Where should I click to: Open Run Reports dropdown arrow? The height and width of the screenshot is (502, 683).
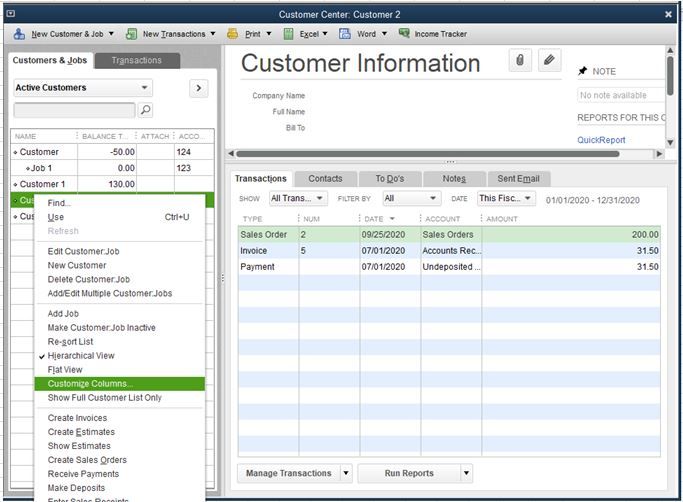coord(466,473)
